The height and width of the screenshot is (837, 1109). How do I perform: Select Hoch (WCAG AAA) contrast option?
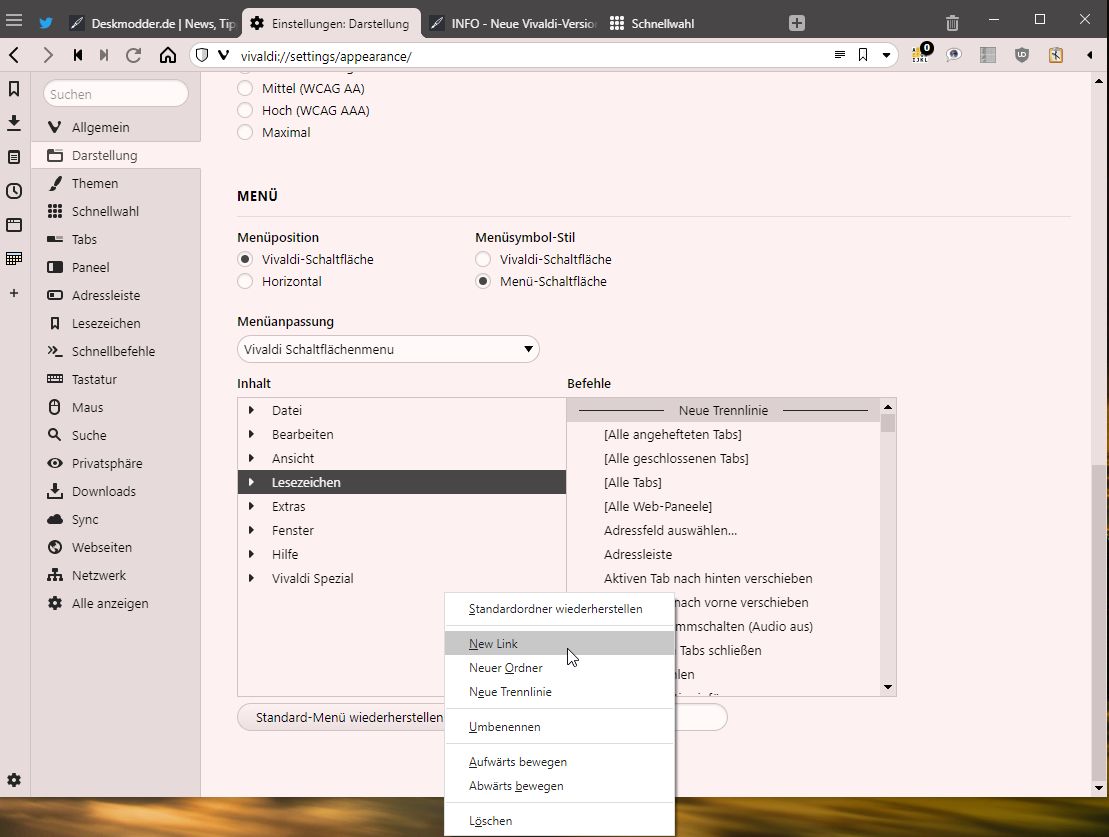tap(245, 110)
